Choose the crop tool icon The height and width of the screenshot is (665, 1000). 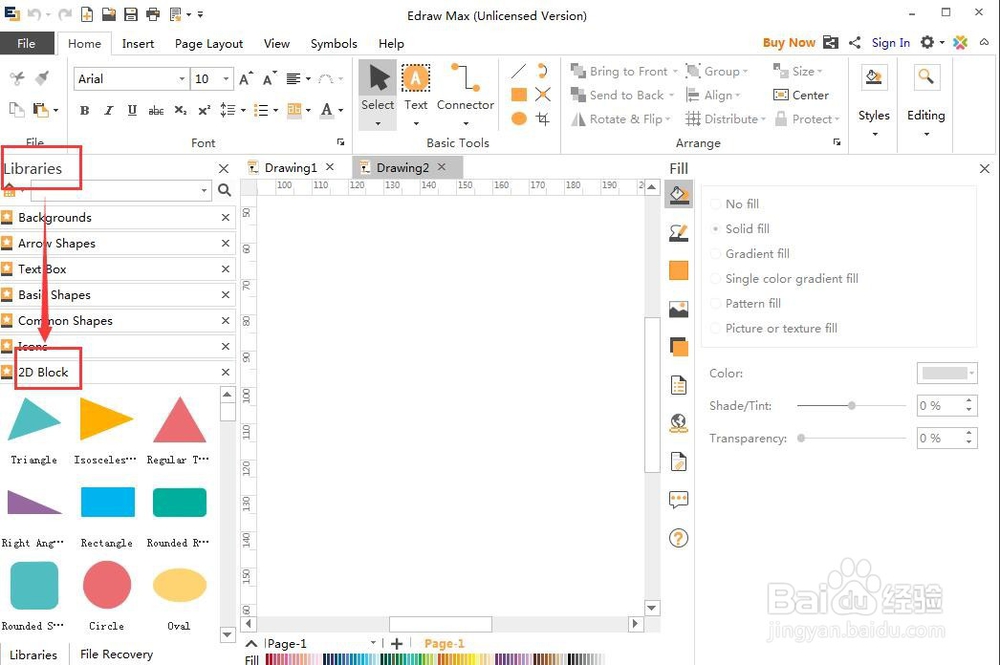pos(543,119)
